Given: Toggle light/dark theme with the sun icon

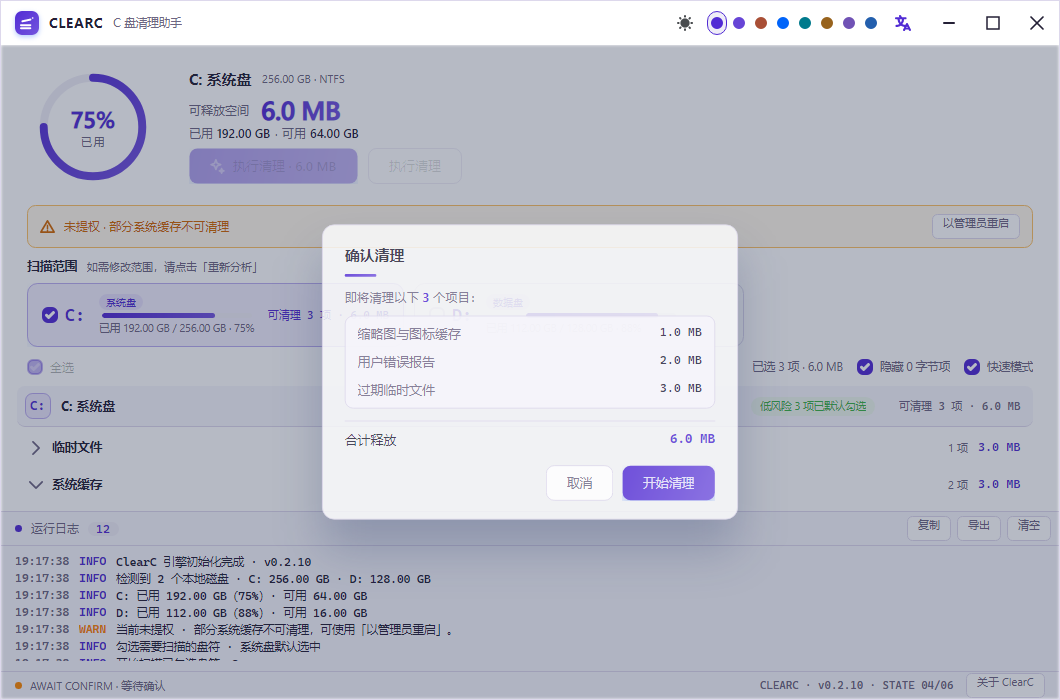Looking at the screenshot, I should pos(685,23).
